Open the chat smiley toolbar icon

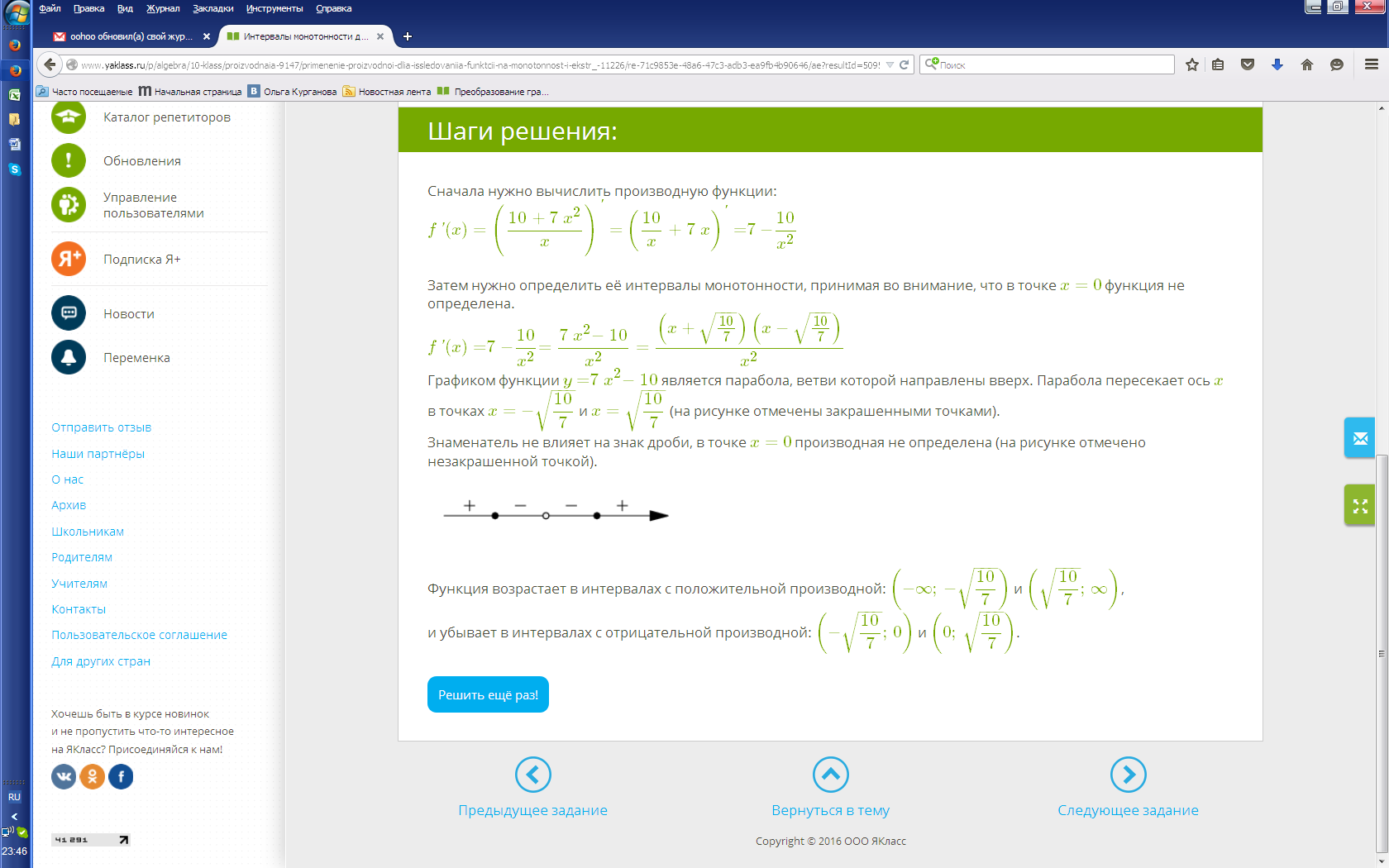point(1337,64)
